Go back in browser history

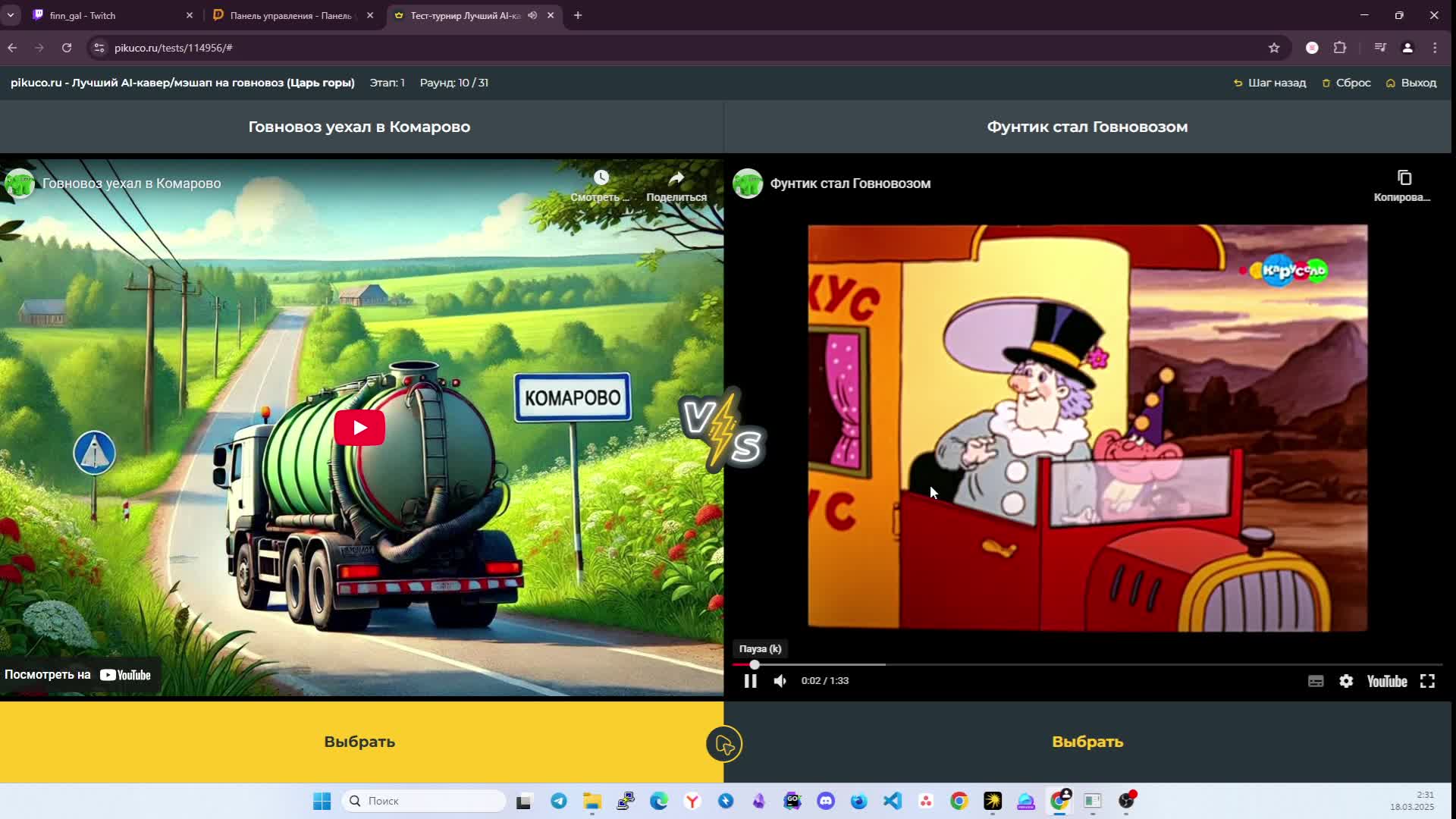click(x=12, y=48)
